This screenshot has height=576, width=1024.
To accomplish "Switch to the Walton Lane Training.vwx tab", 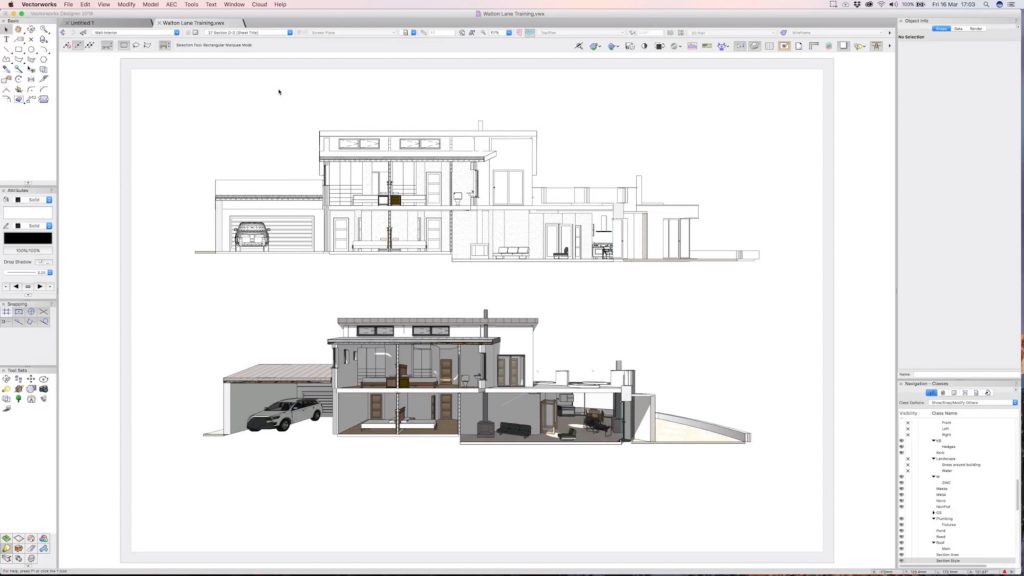I will coord(195,20).
